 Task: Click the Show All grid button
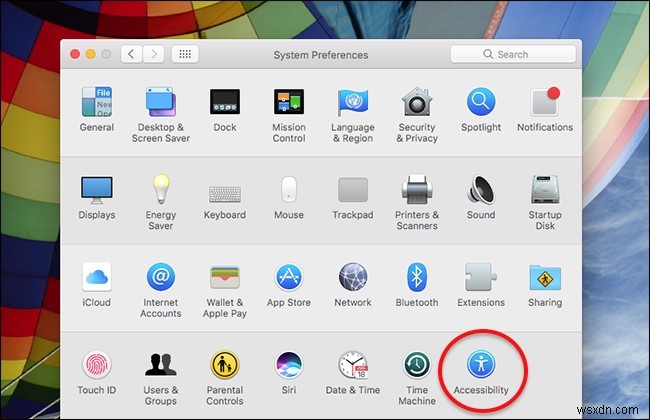(x=185, y=54)
